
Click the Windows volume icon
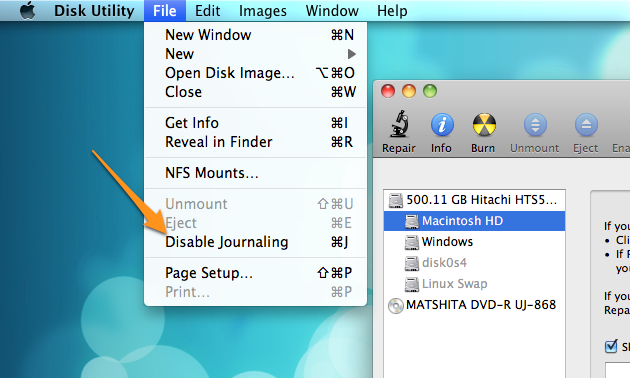coord(412,242)
